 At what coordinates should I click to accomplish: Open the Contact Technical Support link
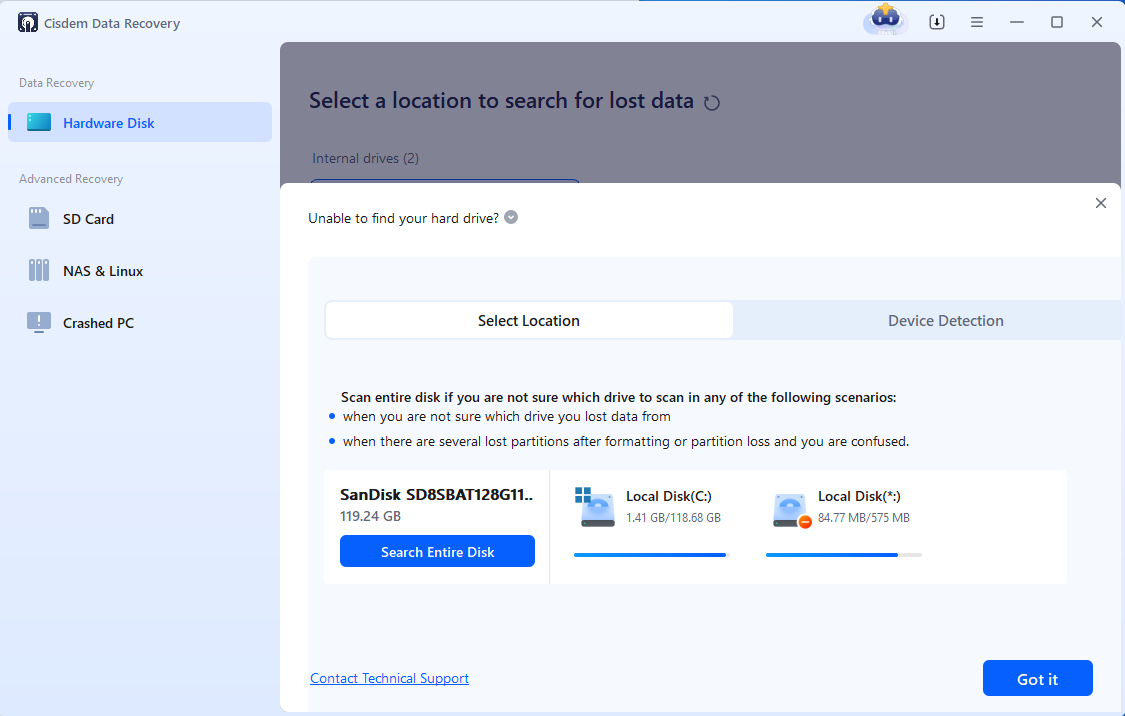coord(389,678)
